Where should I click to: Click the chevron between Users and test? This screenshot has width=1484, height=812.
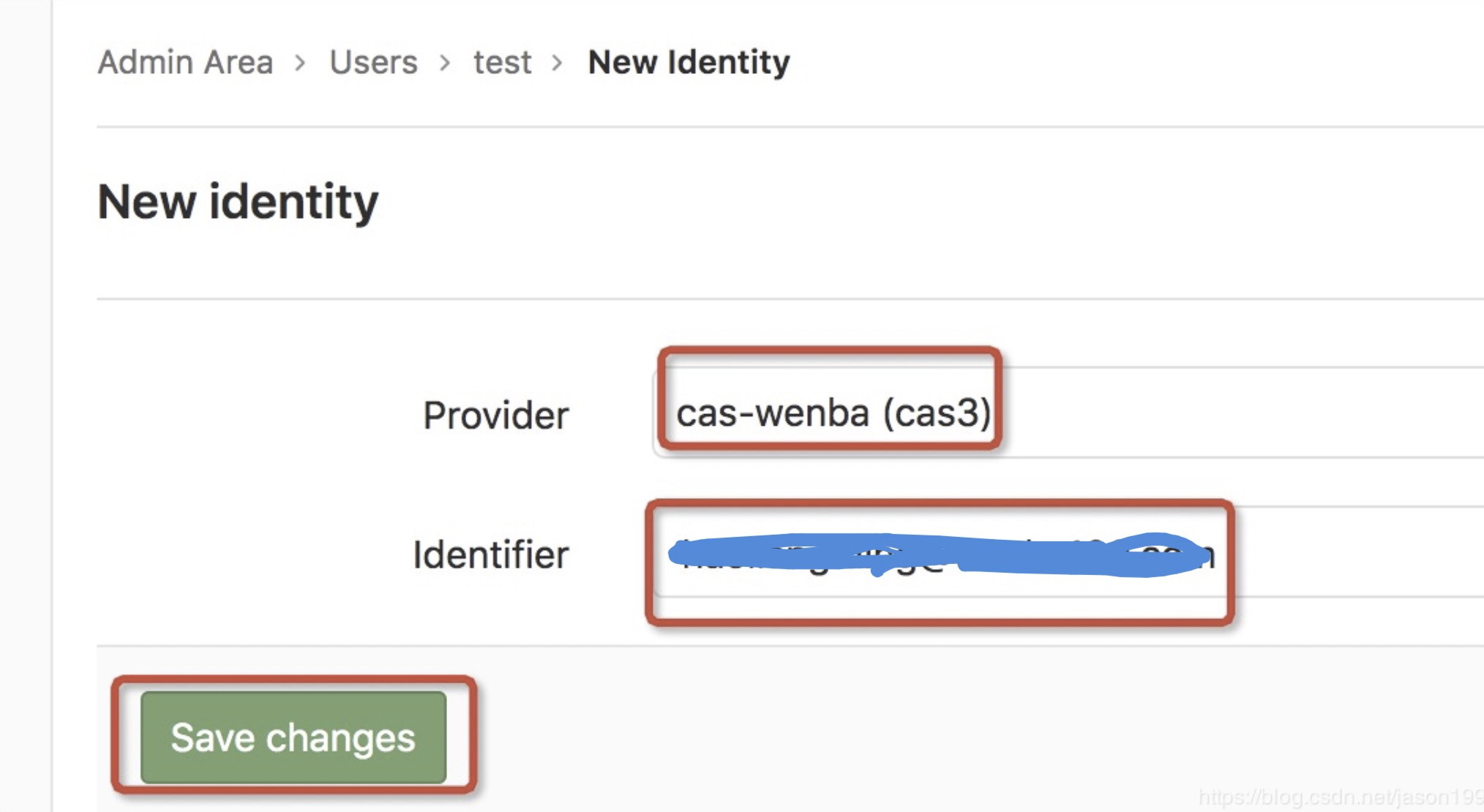(x=445, y=62)
